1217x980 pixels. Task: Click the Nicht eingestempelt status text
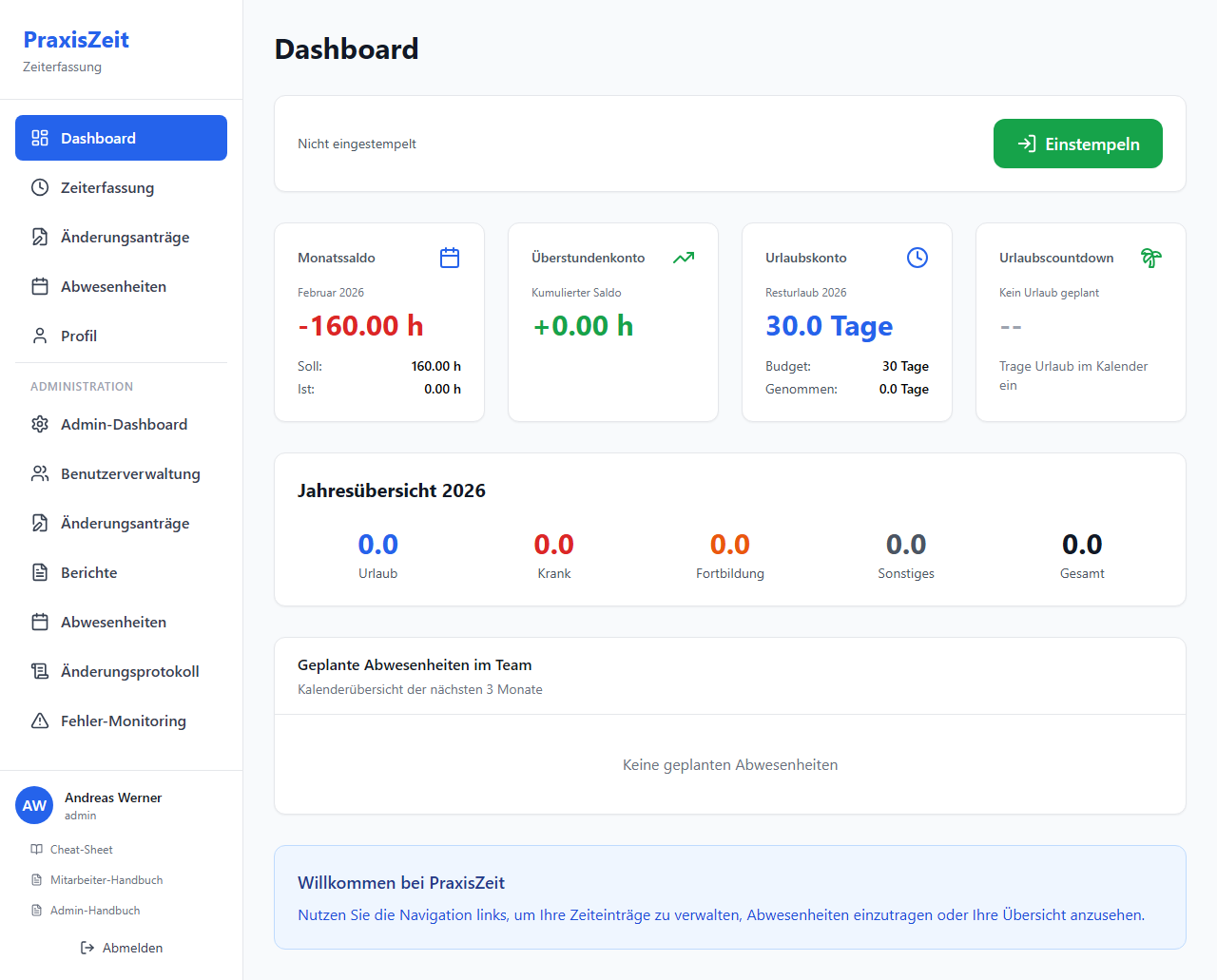[357, 144]
